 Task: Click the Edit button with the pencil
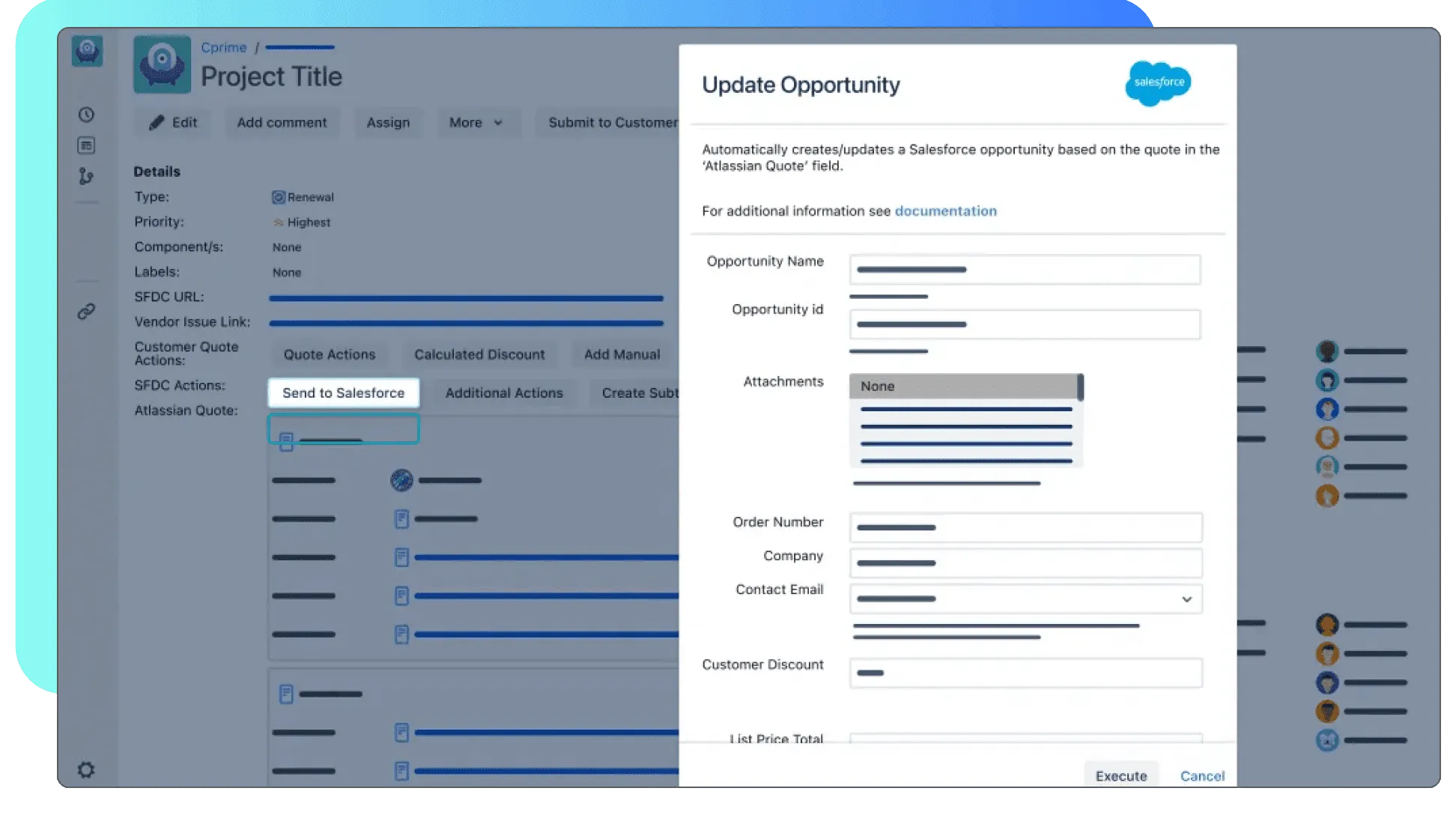coord(173,123)
